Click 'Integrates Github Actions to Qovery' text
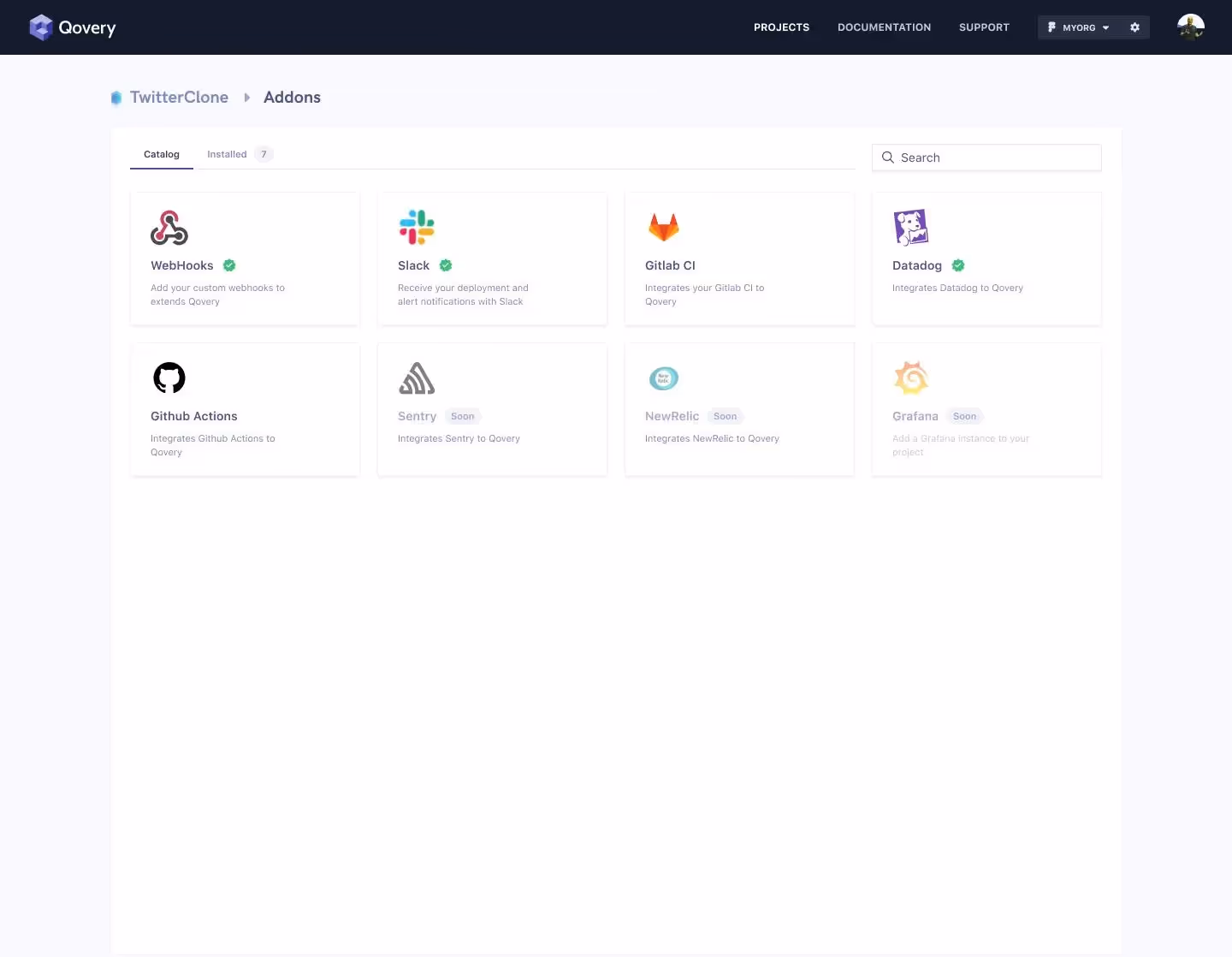Image resolution: width=1232 pixels, height=957 pixels. coord(212,445)
